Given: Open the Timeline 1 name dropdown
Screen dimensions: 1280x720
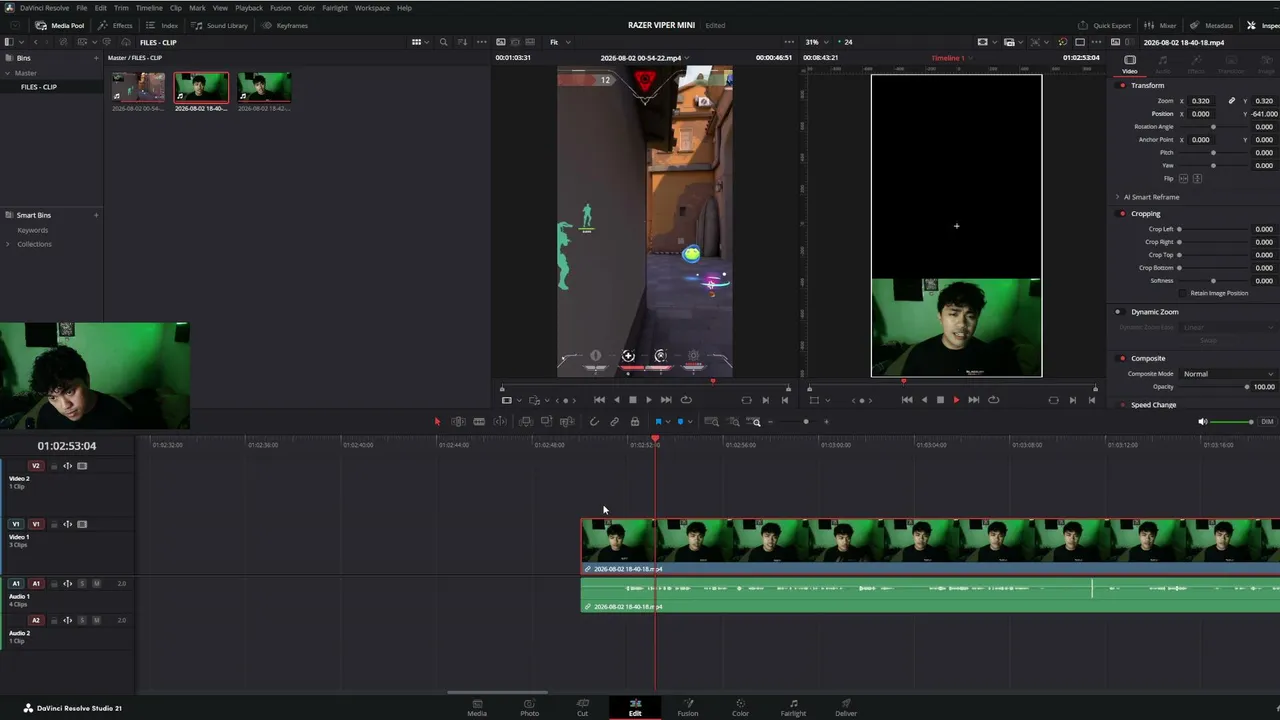Looking at the screenshot, I should pos(952,58).
